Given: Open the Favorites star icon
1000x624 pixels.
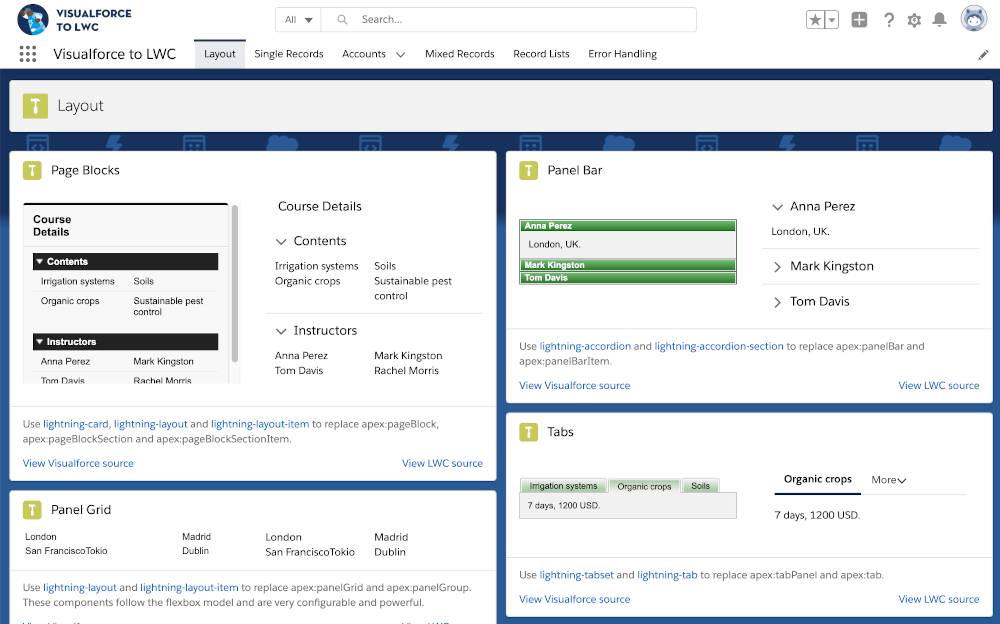Looking at the screenshot, I should 815,20.
